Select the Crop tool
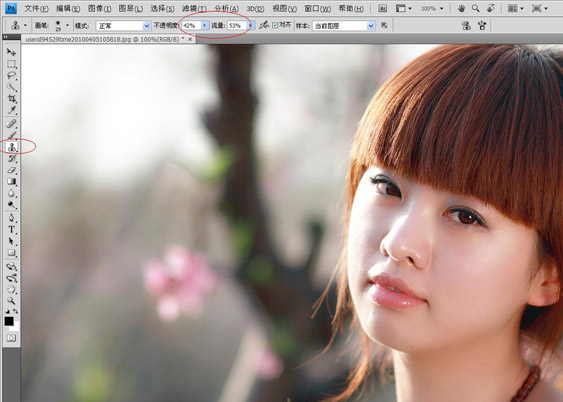This screenshot has height=402, width=563. point(11,99)
